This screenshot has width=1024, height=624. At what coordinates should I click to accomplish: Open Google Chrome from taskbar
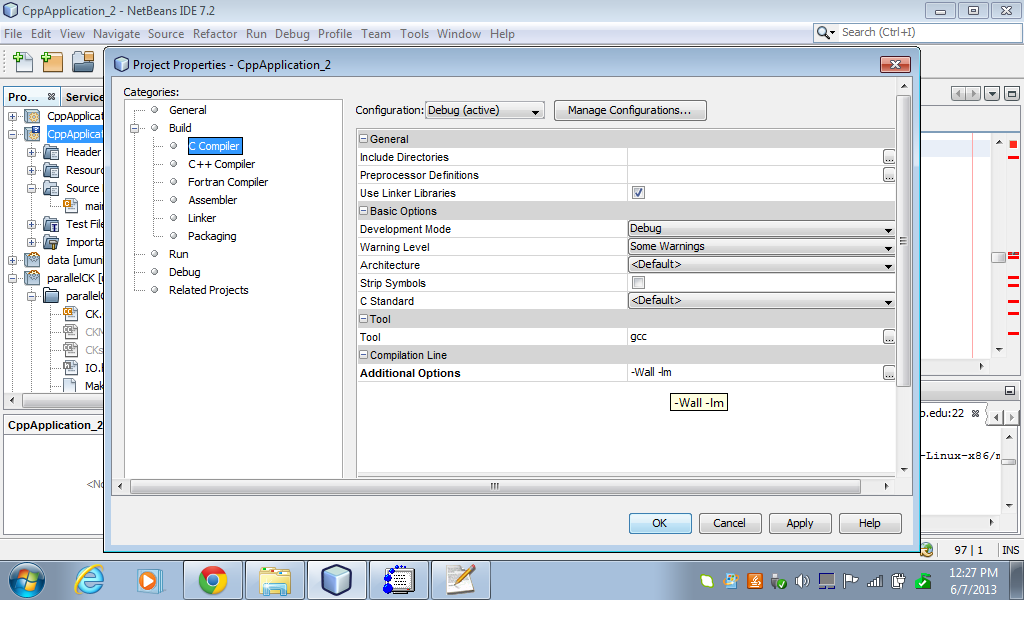tap(213, 580)
